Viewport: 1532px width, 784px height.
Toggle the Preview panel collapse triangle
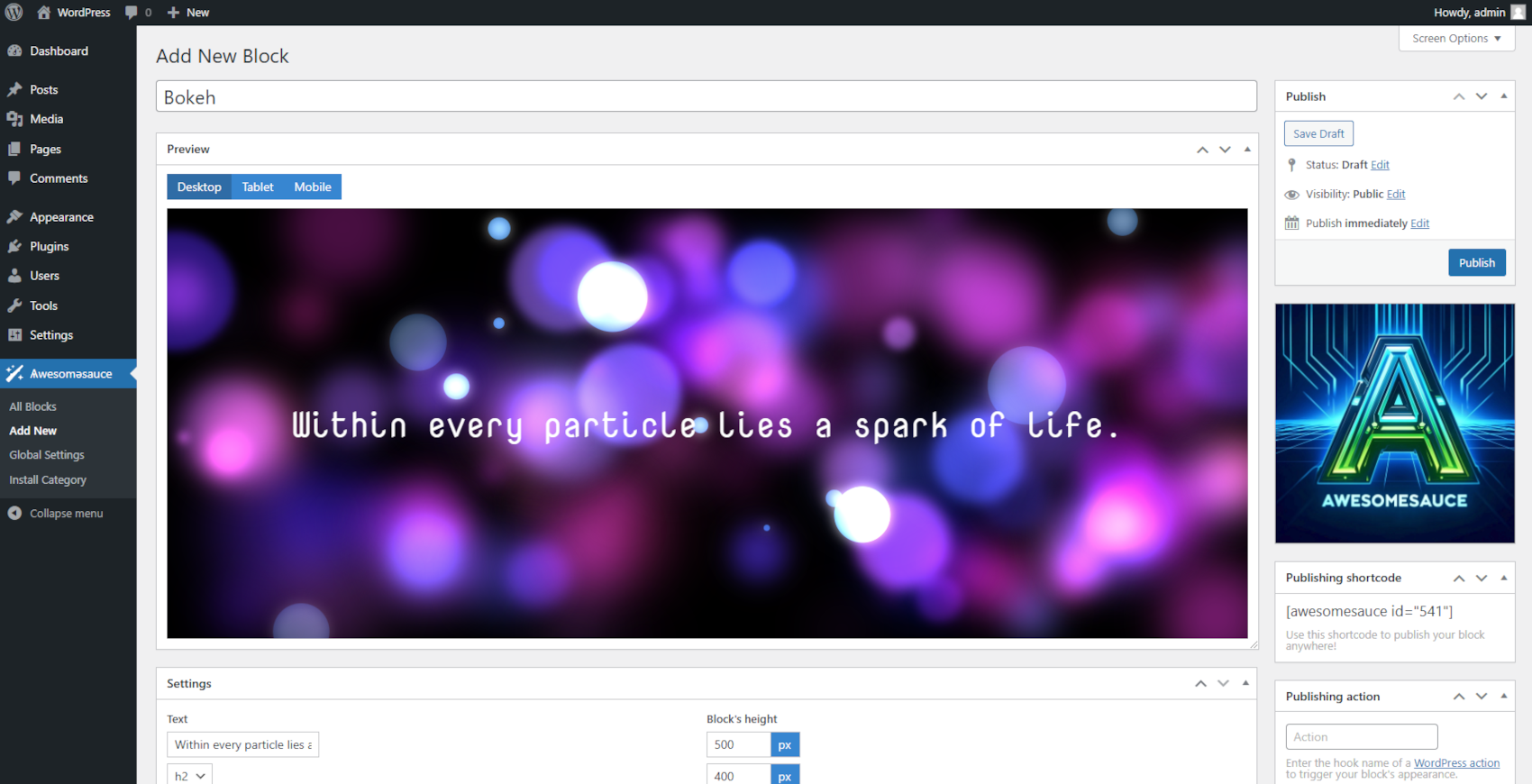click(1247, 150)
